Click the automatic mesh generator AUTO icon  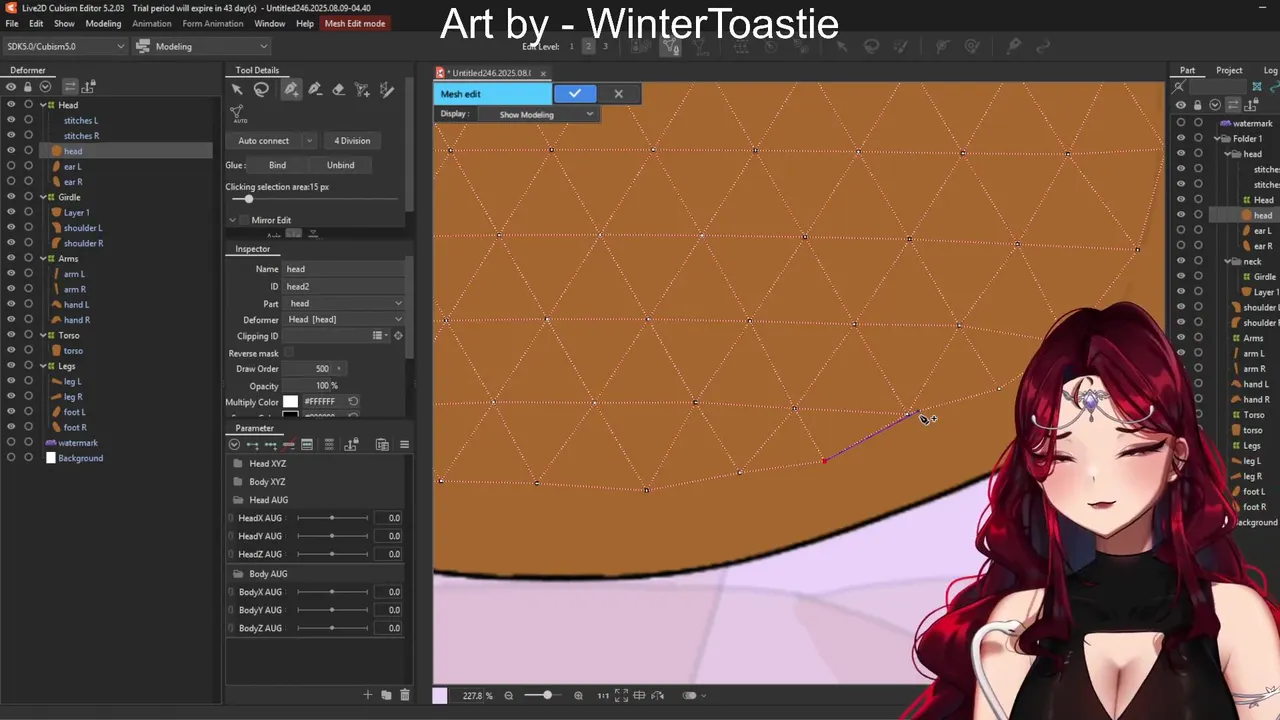(237, 114)
